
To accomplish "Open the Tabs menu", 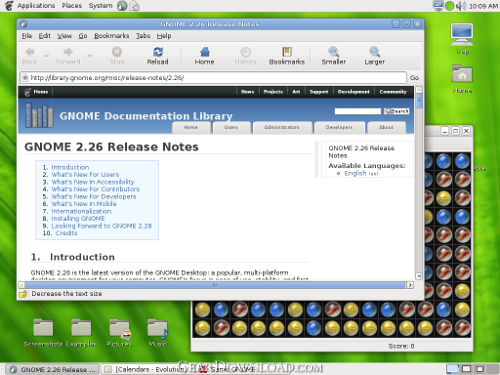I will point(143,36).
